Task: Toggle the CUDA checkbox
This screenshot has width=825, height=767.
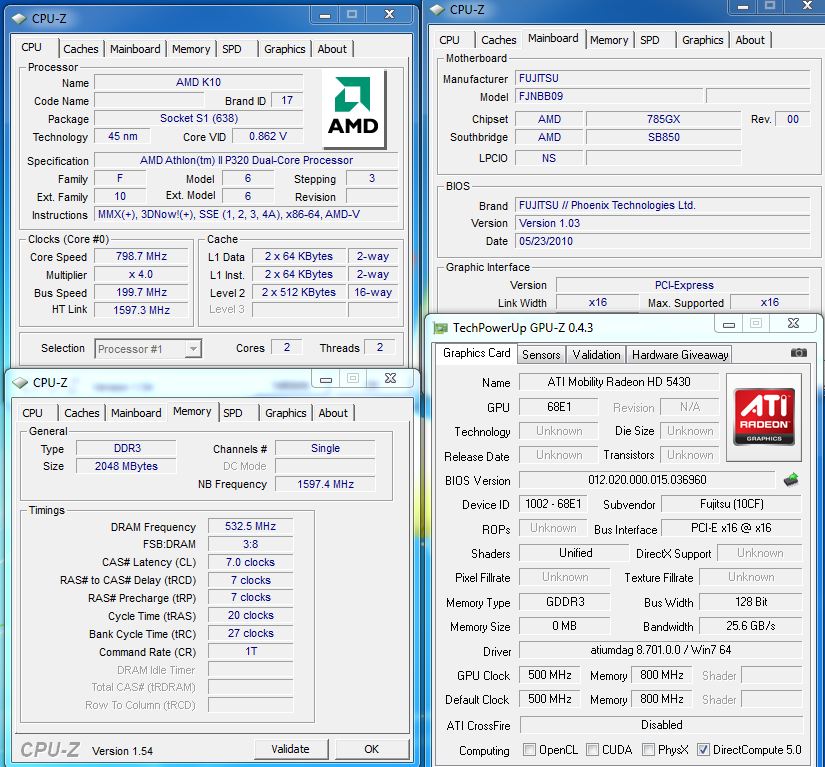Action: pyautogui.click(x=592, y=749)
